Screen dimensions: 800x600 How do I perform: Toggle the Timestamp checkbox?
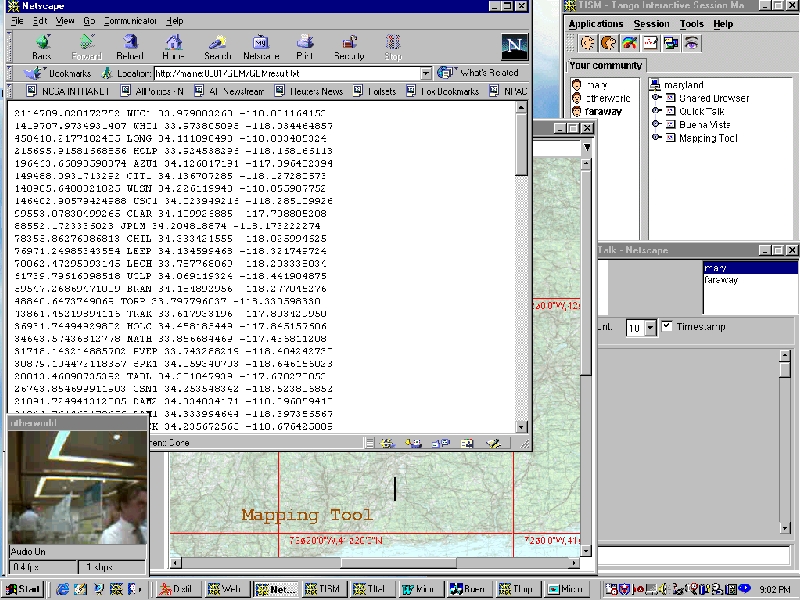click(667, 326)
